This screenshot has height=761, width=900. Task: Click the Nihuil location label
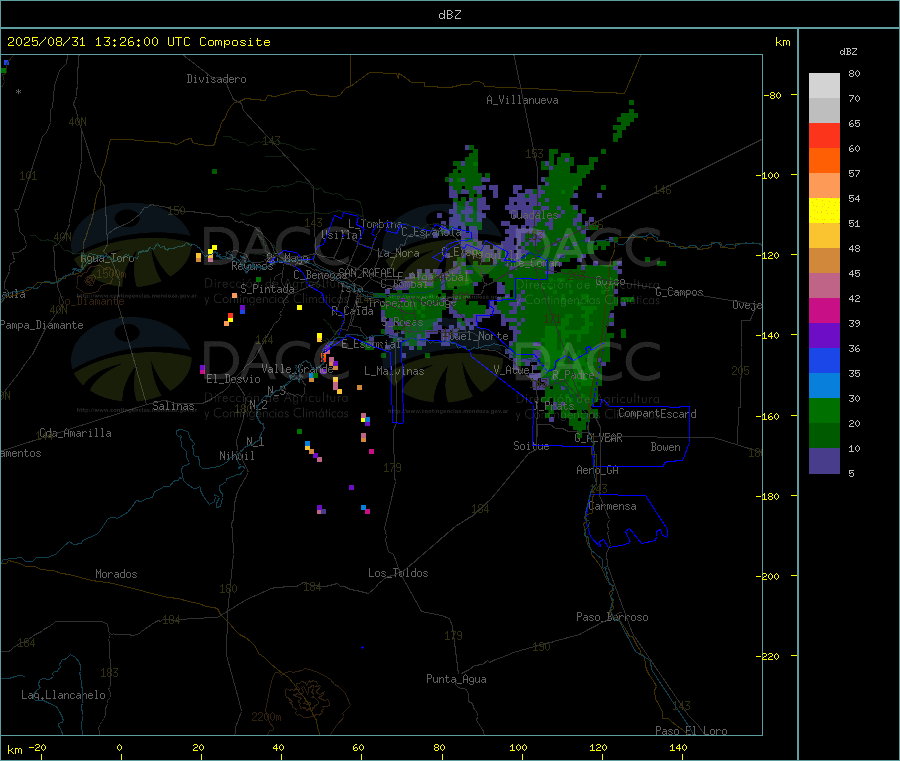[x=236, y=456]
